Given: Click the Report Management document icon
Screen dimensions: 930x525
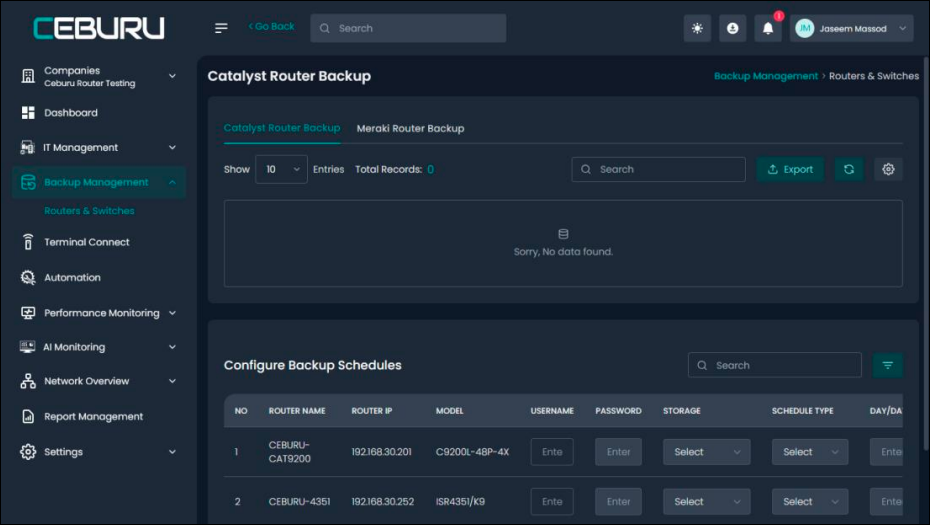Looking at the screenshot, I should 28,416.
